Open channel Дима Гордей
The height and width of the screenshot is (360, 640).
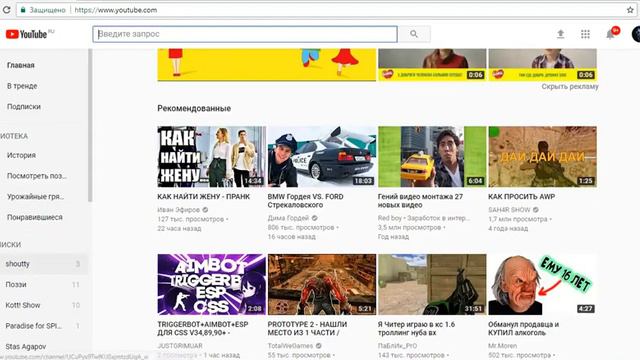[288, 218]
